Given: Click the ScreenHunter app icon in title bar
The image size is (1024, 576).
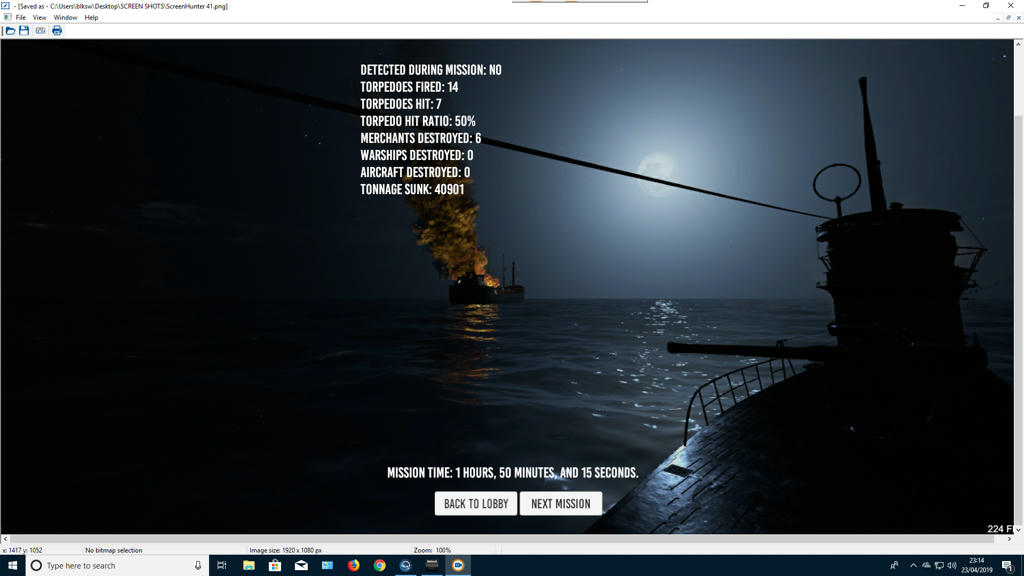Looking at the screenshot, I should 6,6.
